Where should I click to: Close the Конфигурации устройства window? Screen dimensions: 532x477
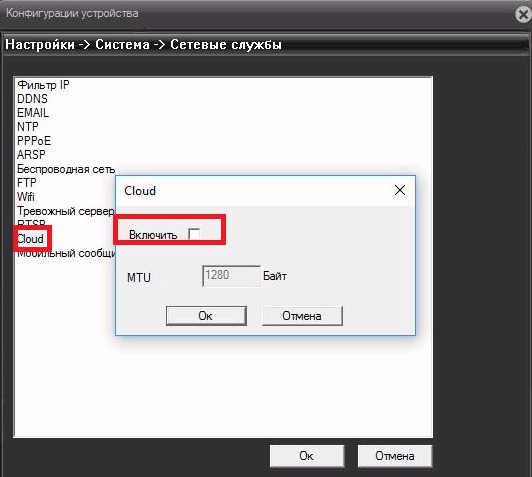(x=523, y=15)
